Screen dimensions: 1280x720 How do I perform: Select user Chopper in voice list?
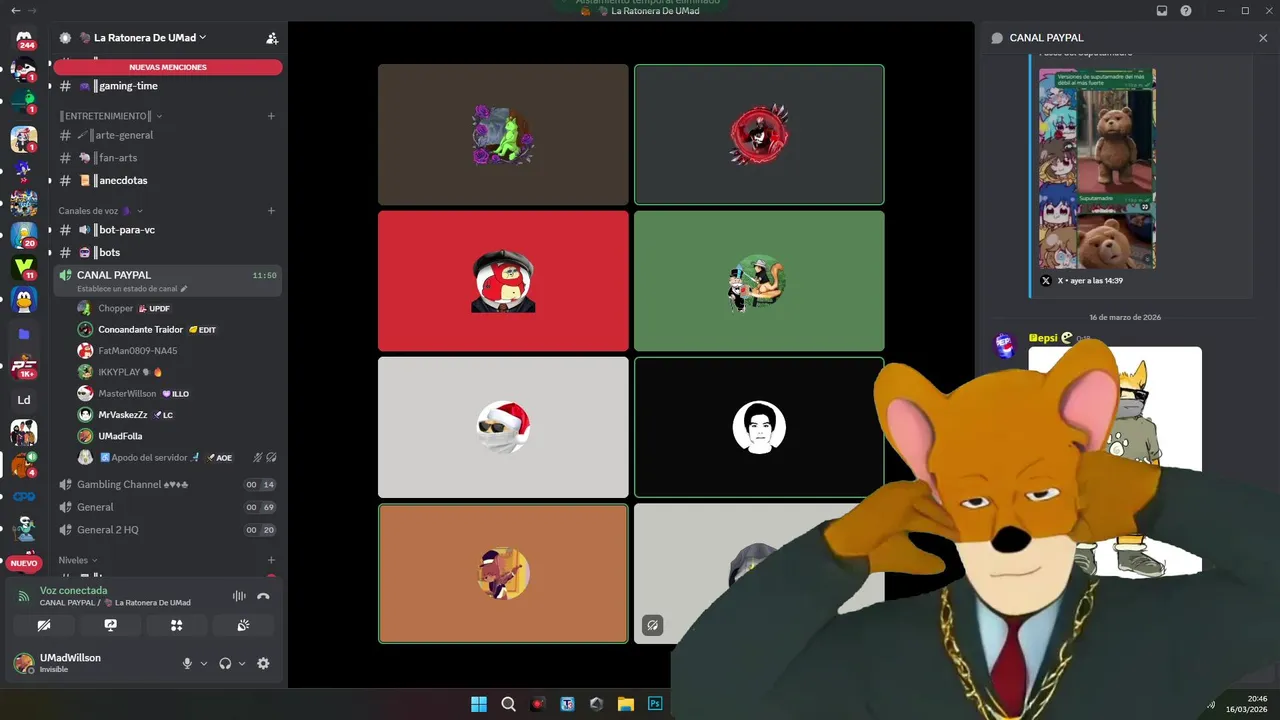pyautogui.click(x=178, y=308)
